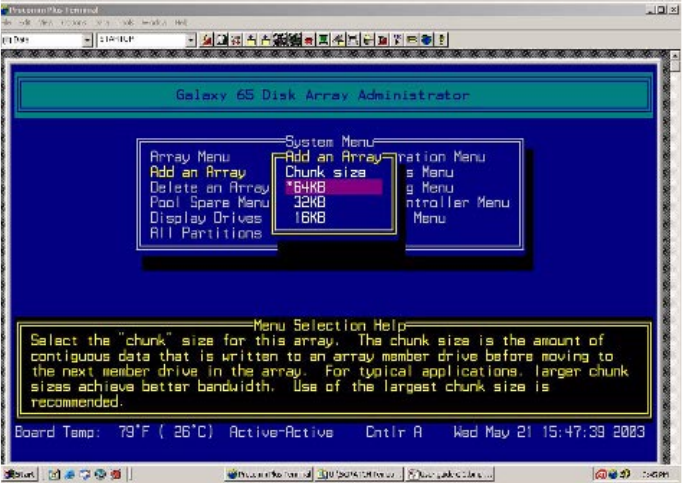This screenshot has height=483, width=682.
Task: Click the Windows Start button
Action: coord(19,473)
